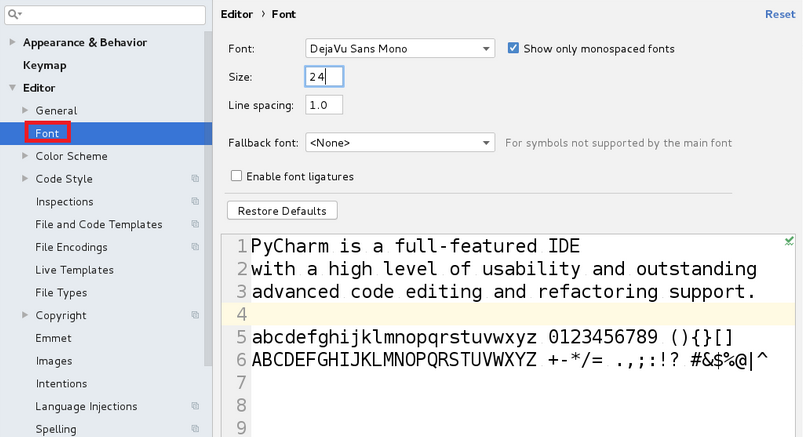Click the search magnifier icon in settings
Viewport: 803px width, 437px height.
(13, 14)
